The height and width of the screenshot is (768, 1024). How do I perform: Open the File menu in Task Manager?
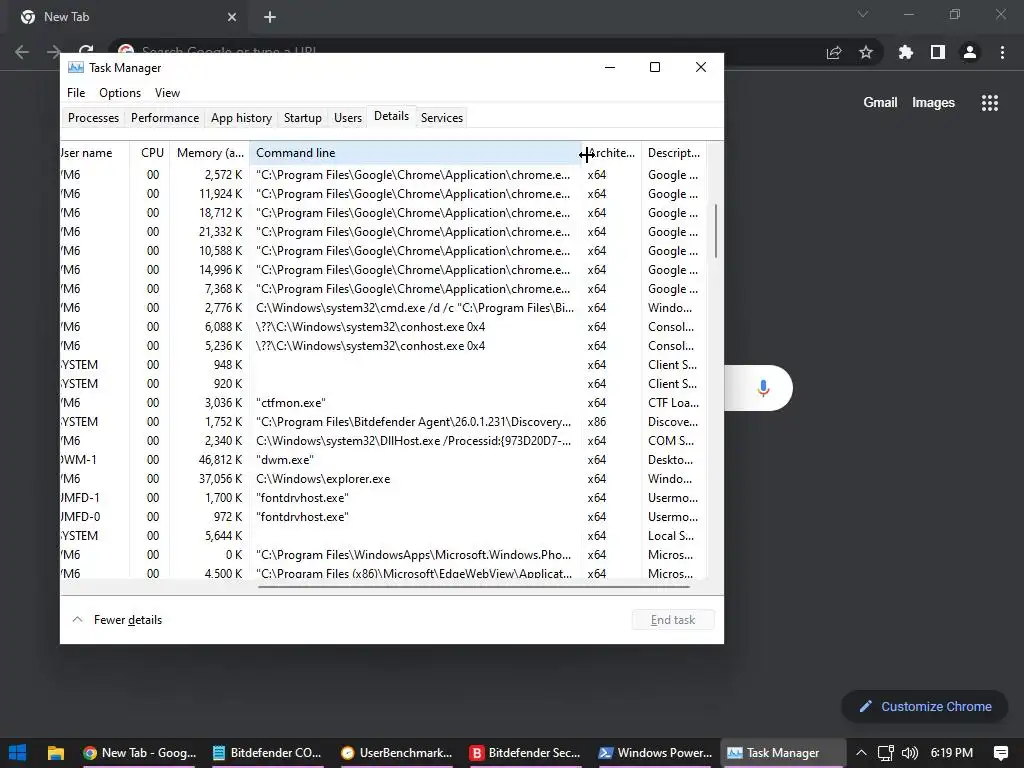pyautogui.click(x=76, y=93)
